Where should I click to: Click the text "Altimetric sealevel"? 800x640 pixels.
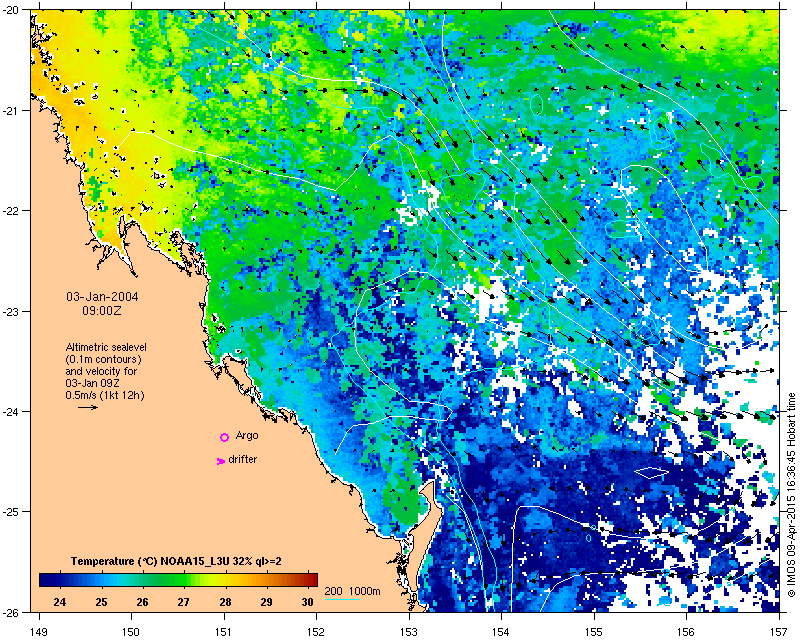click(106, 347)
